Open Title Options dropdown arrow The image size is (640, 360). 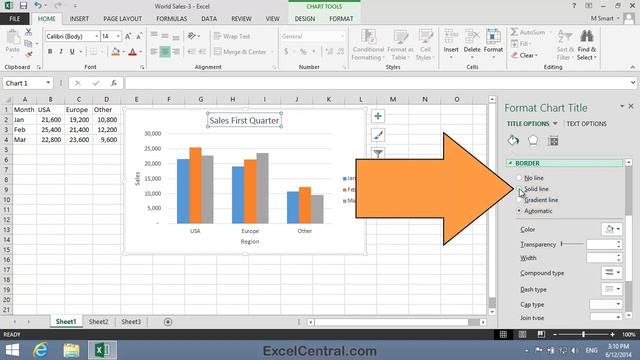click(x=555, y=124)
